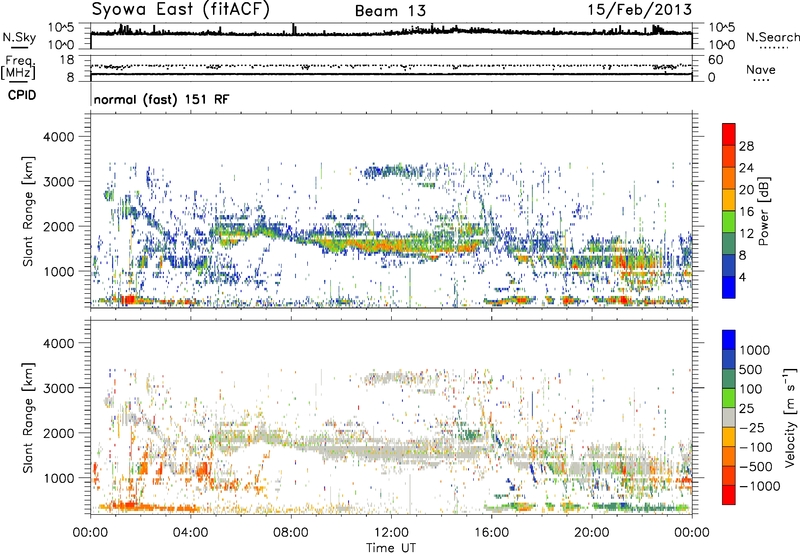Click the "16" tick on Power colorbar
The image size is (800, 554).
click(x=746, y=212)
